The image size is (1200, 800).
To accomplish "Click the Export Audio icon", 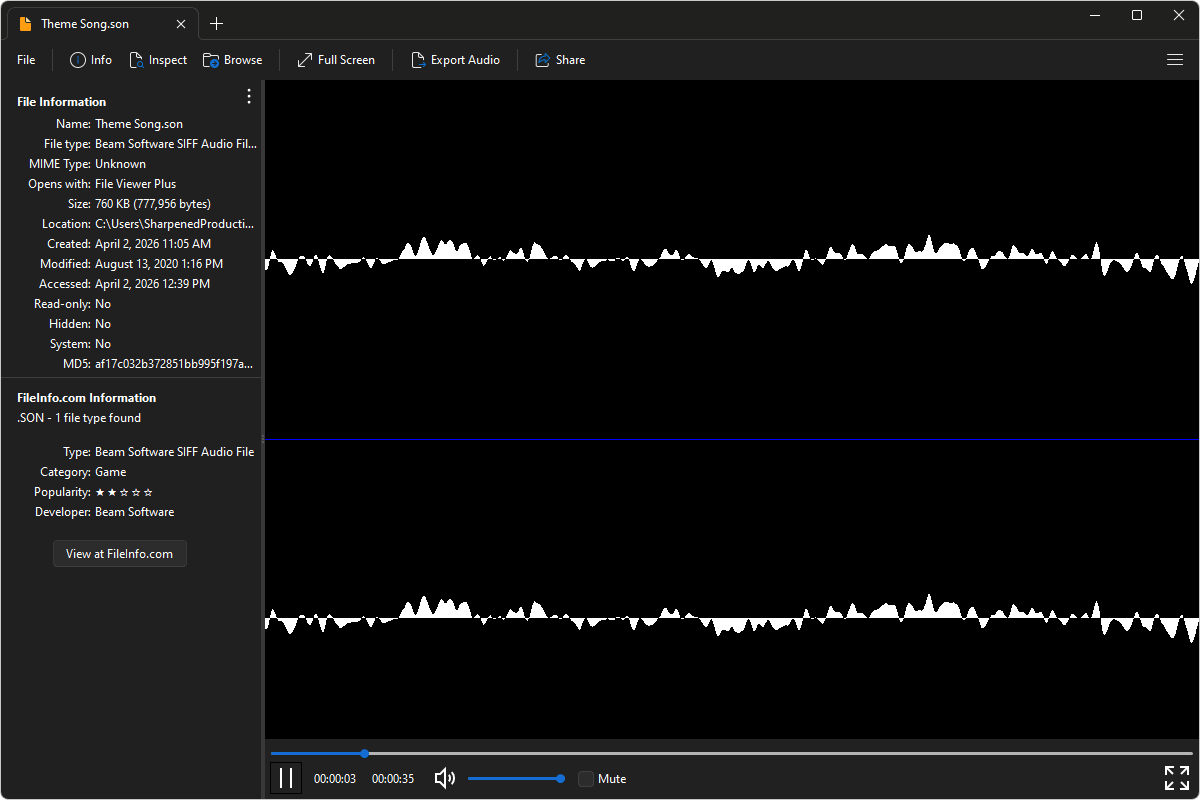I will 419,60.
